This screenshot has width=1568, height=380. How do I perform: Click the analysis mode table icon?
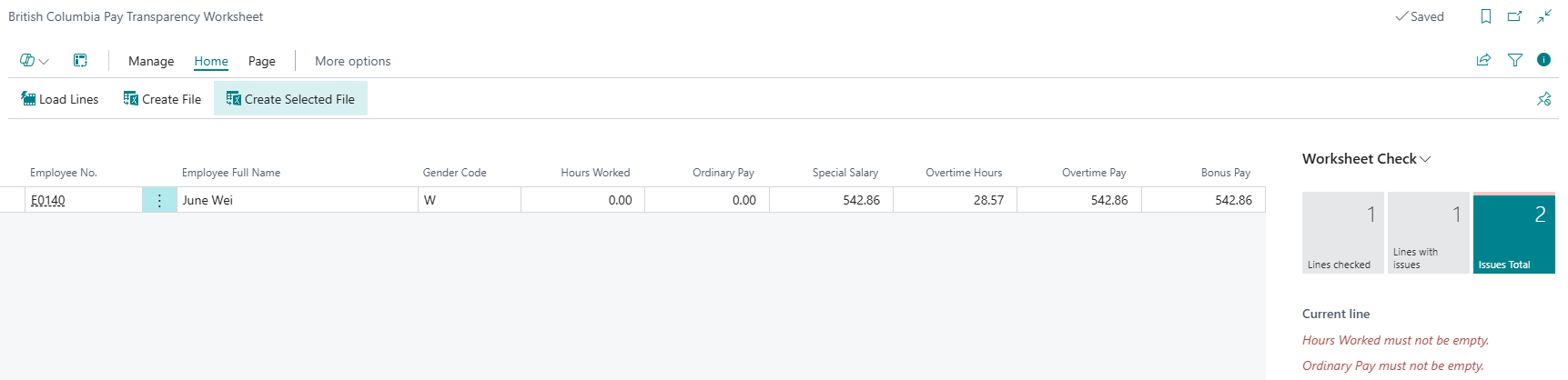80,61
